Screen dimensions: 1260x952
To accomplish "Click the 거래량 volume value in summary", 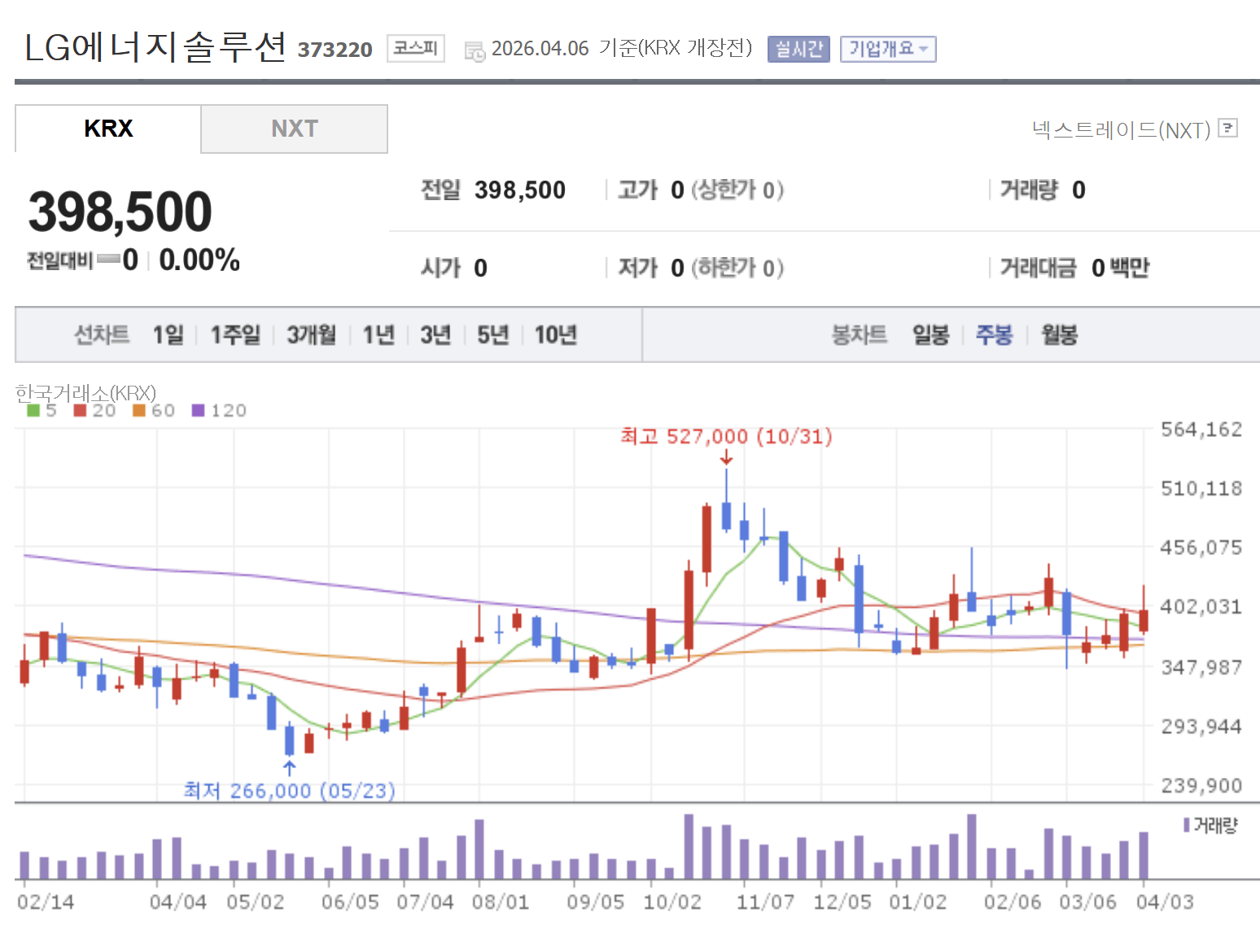I will [1078, 190].
